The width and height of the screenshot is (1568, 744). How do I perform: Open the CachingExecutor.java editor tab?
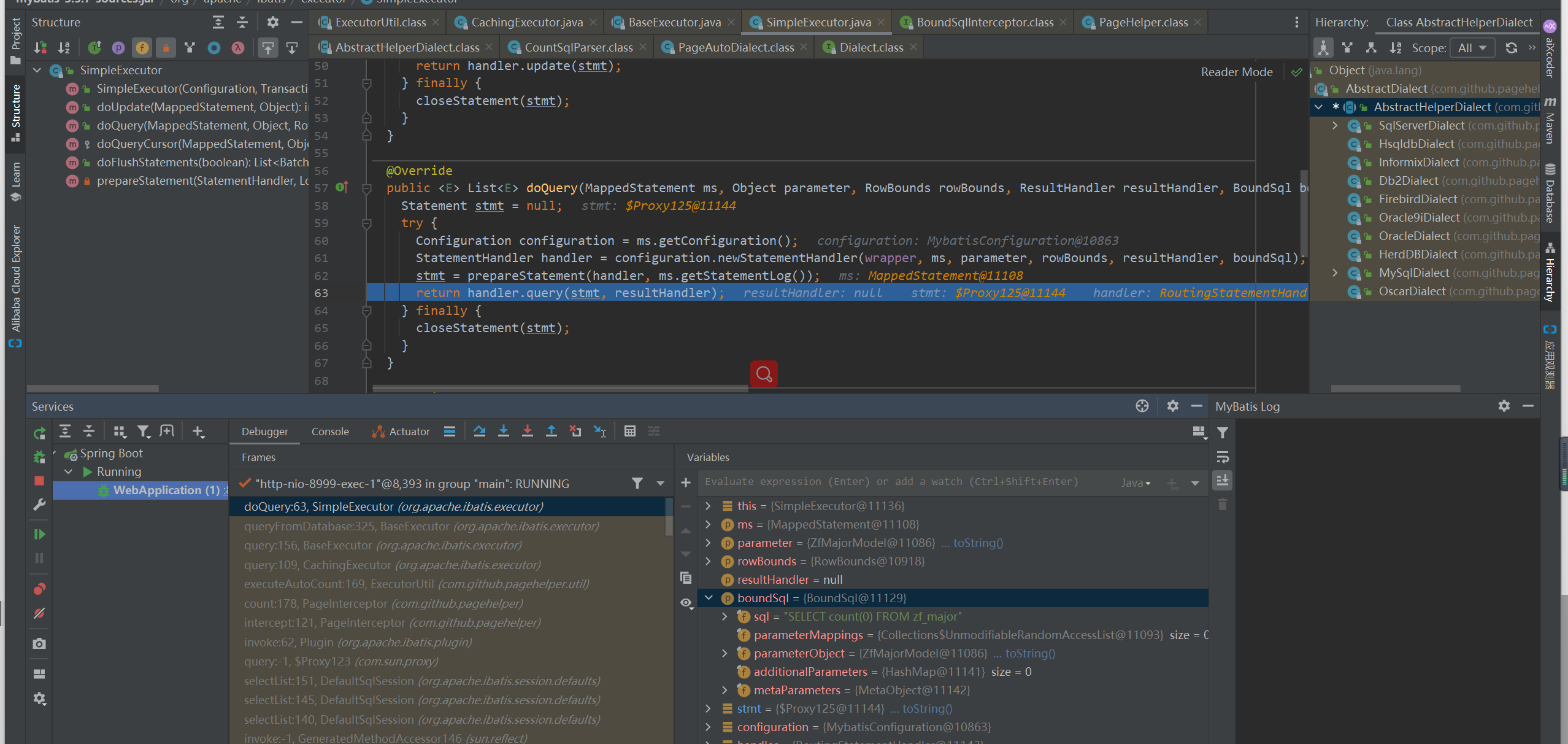[x=526, y=23]
